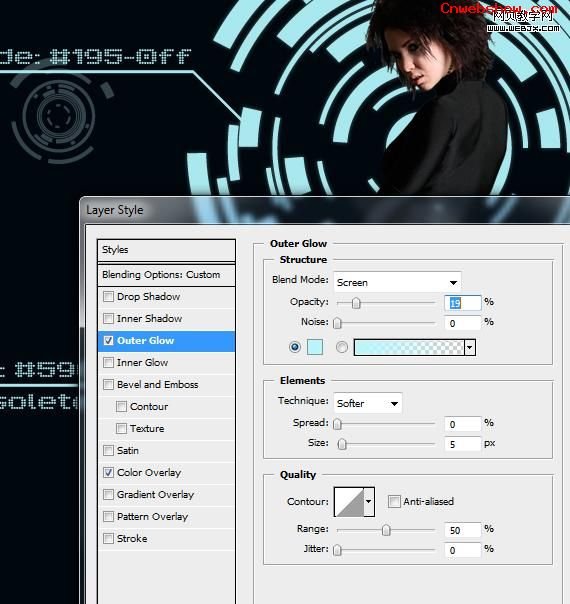Open the Gradient Overlay settings row
Viewport: 570px width, 604px height.
point(166,495)
